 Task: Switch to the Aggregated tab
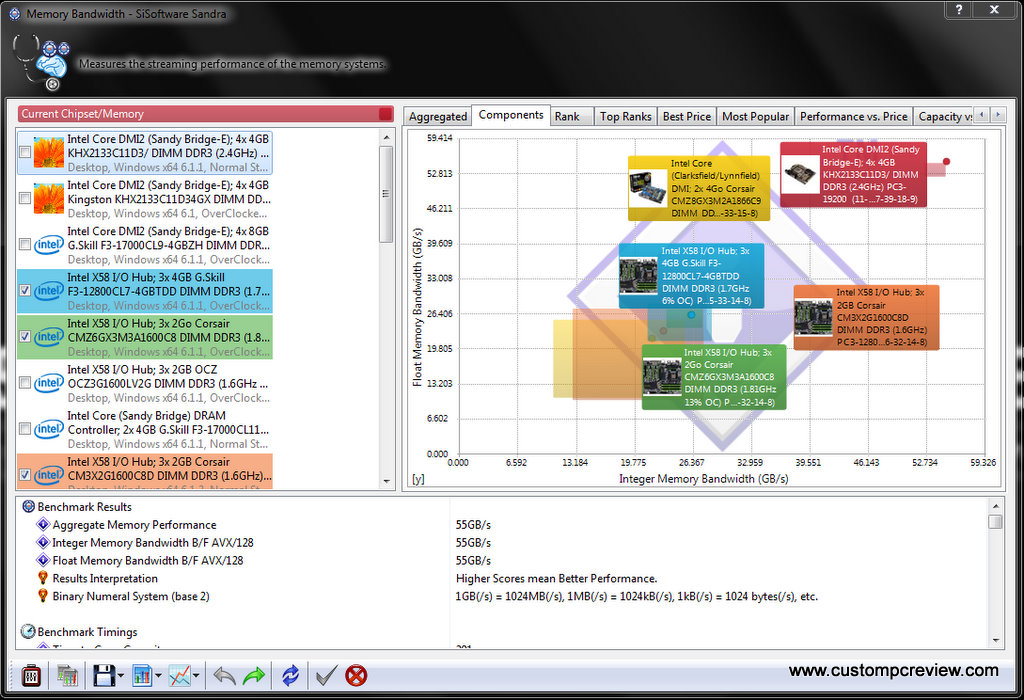[x=438, y=116]
